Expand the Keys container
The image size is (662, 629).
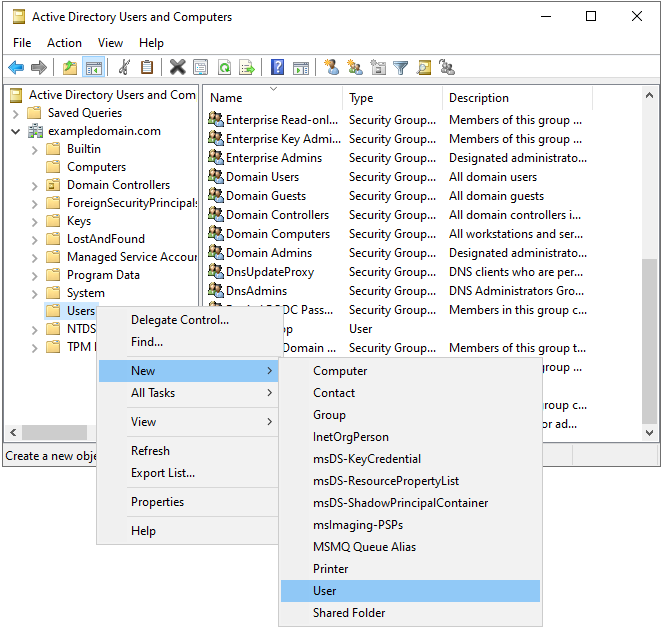(x=35, y=222)
